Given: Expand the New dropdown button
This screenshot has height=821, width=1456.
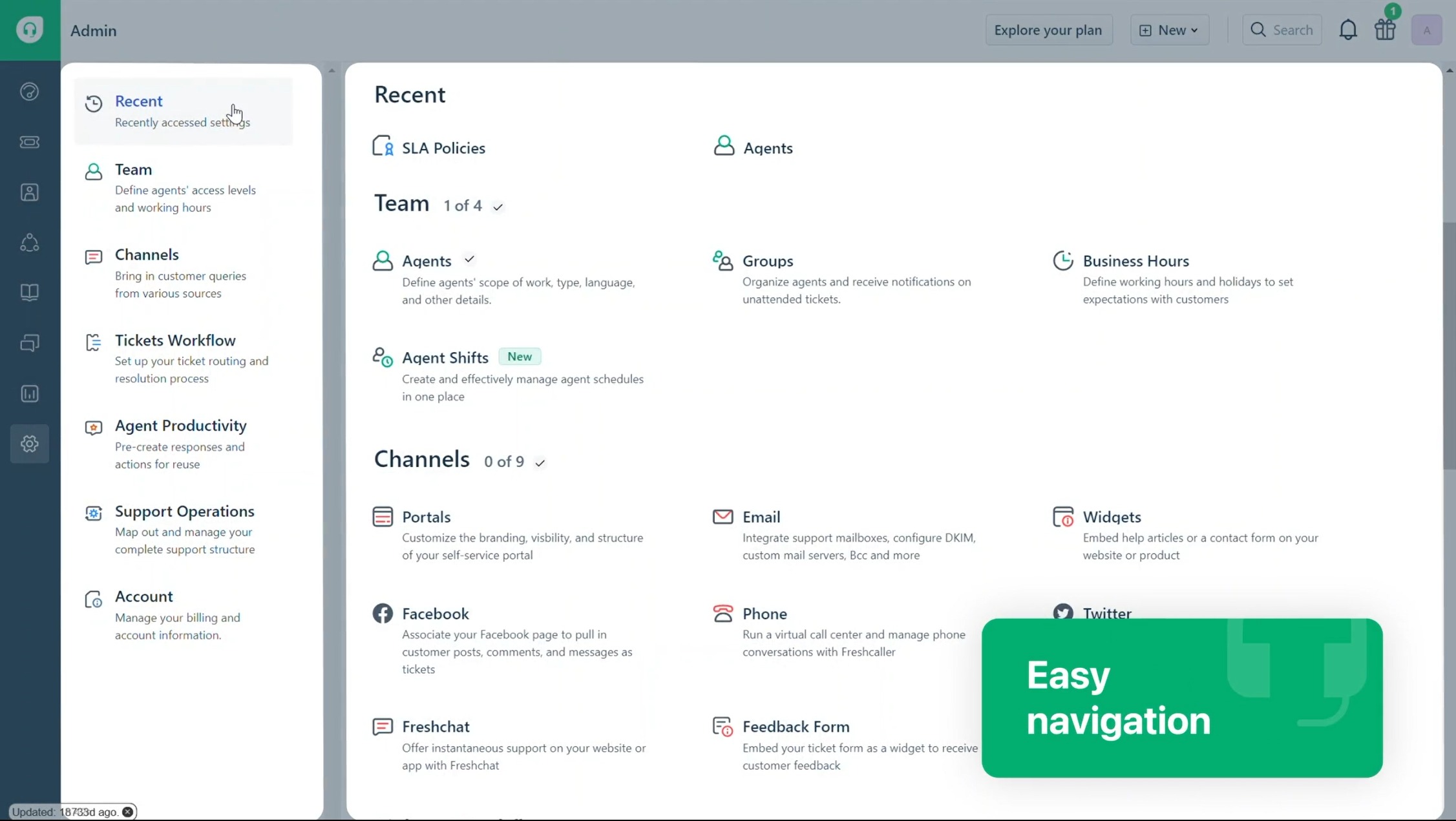Looking at the screenshot, I should tap(1169, 30).
